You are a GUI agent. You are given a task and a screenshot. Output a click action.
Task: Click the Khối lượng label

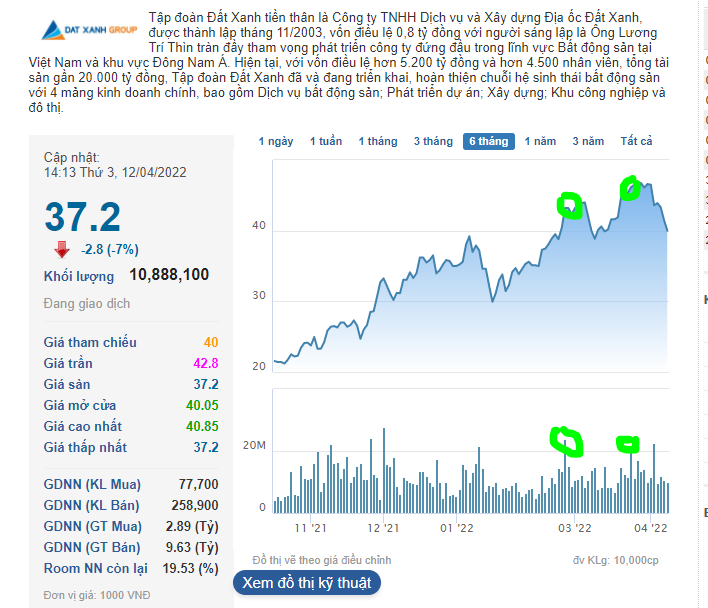tap(79, 276)
